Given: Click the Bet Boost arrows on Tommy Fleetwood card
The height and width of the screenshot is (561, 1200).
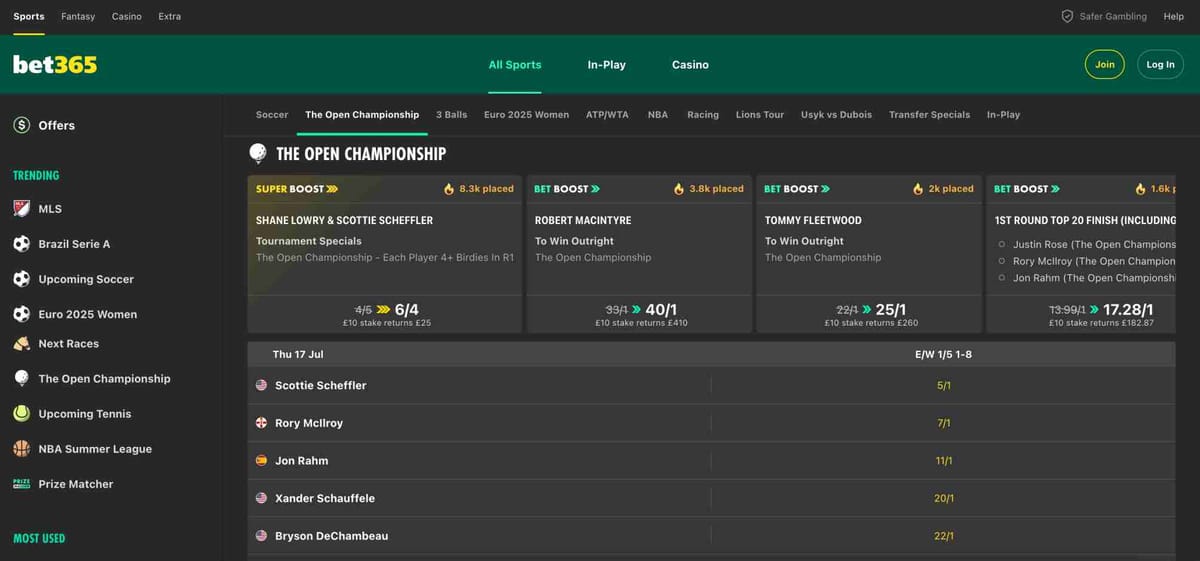Looking at the screenshot, I should click(x=826, y=189).
